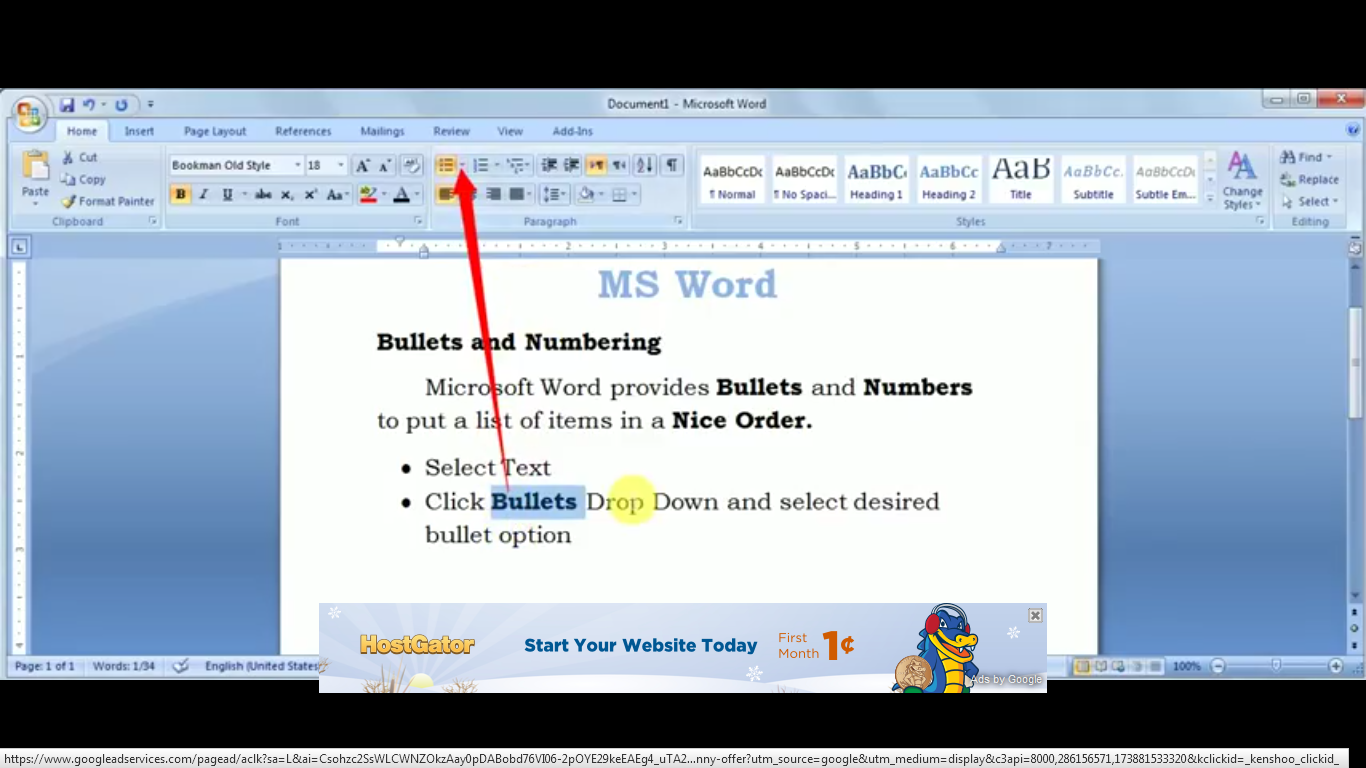Screen dimensions: 1366x768
Task: Toggle Superscript formatting
Action: [x=311, y=194]
